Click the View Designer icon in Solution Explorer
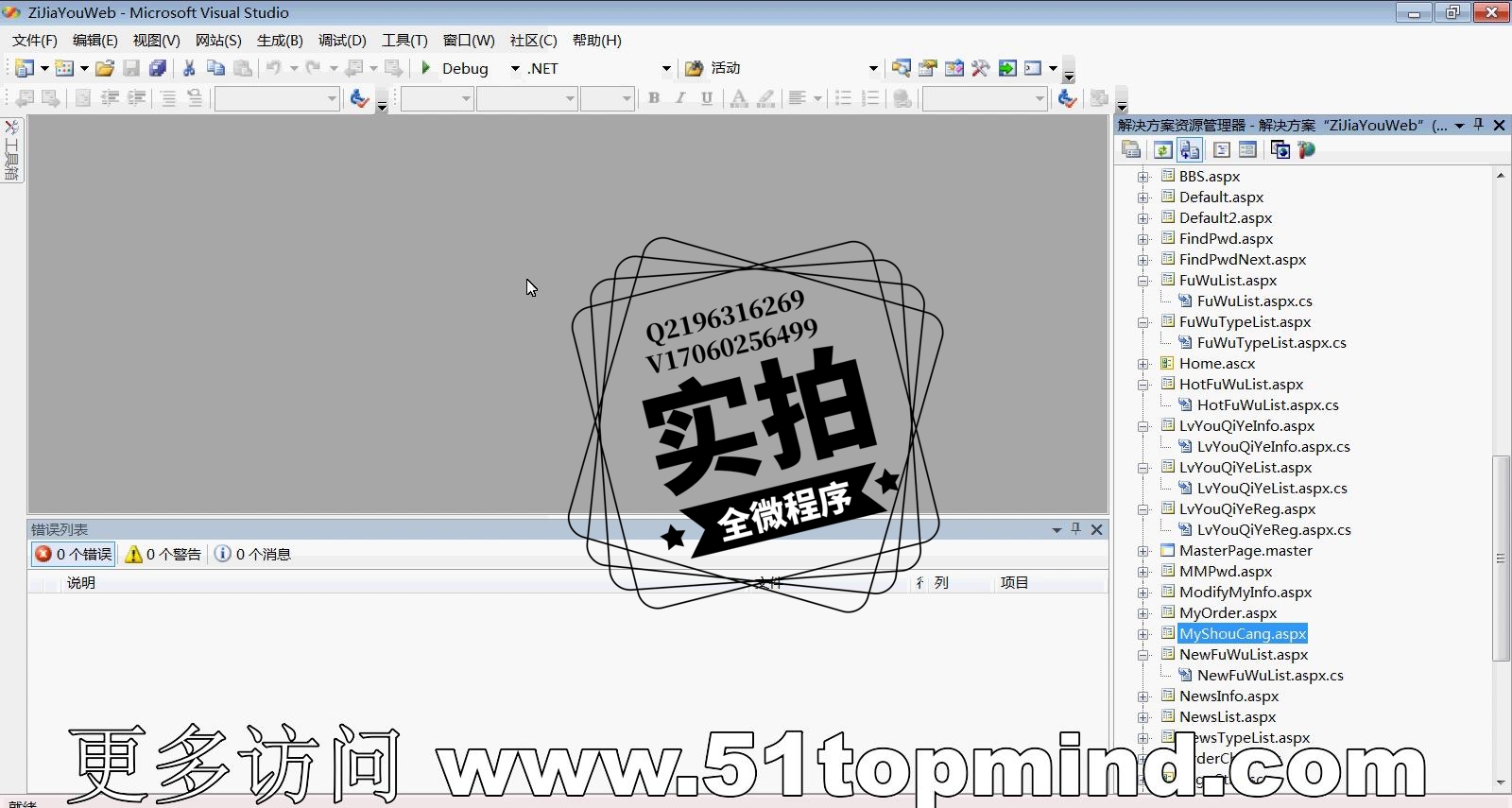 (x=1247, y=149)
